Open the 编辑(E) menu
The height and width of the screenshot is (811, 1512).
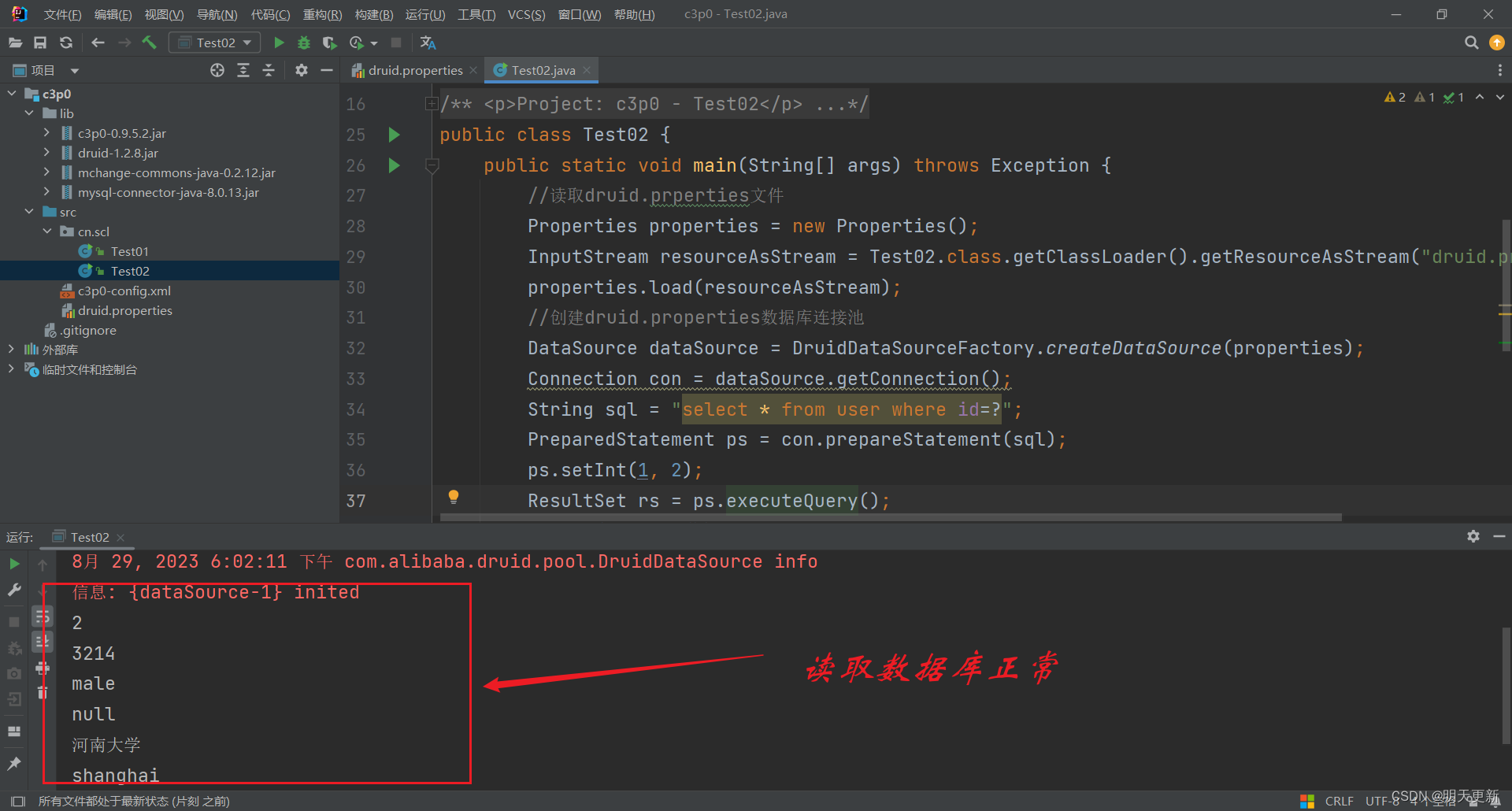pyautogui.click(x=113, y=14)
